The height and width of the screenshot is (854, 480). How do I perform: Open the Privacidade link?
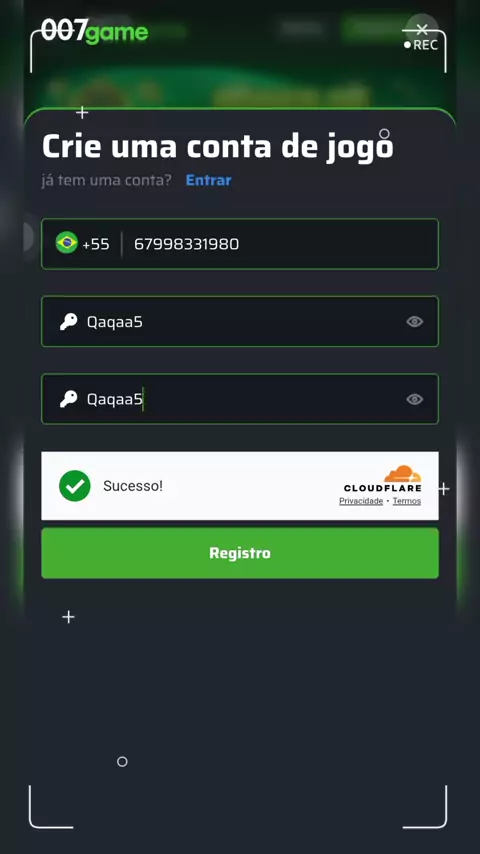(x=361, y=501)
